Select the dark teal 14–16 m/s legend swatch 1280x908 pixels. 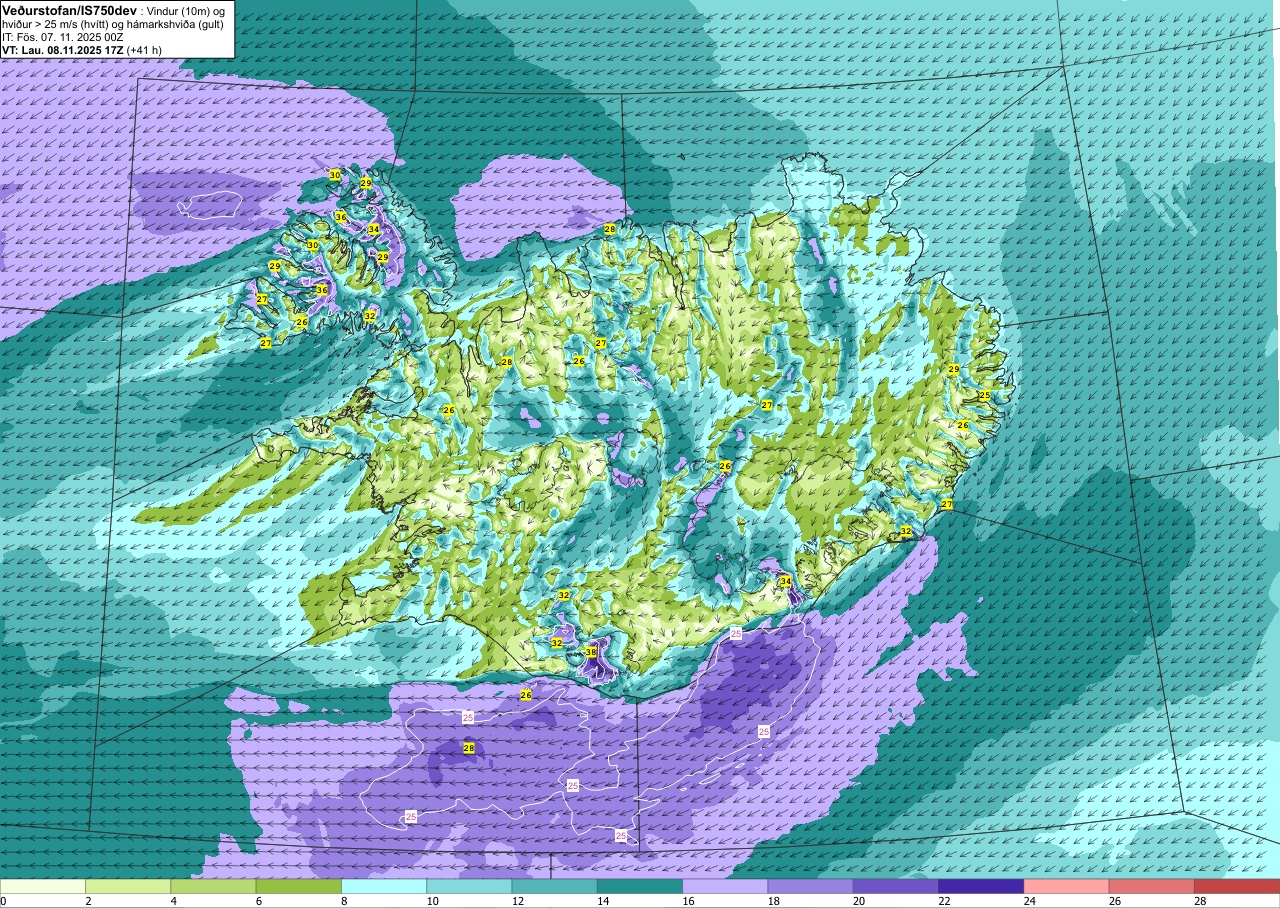(639, 886)
